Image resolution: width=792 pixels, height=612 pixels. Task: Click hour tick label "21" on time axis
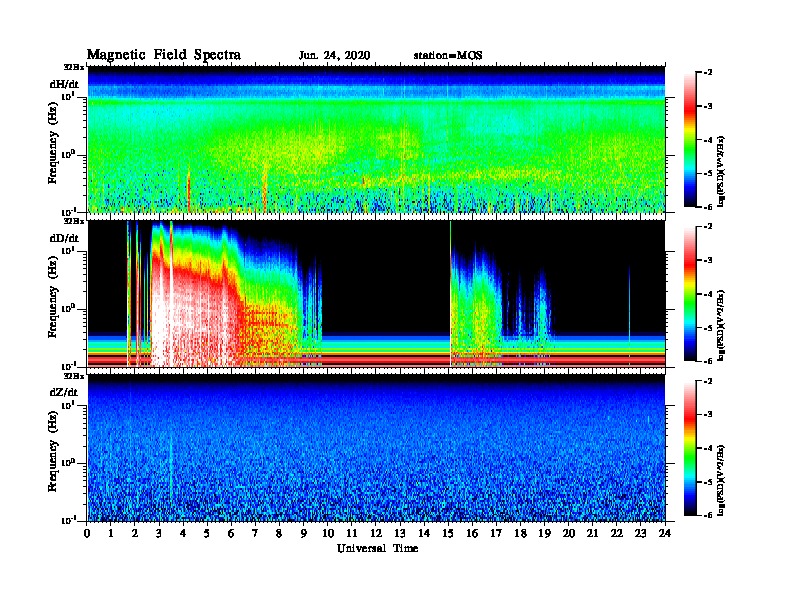[x=592, y=534]
